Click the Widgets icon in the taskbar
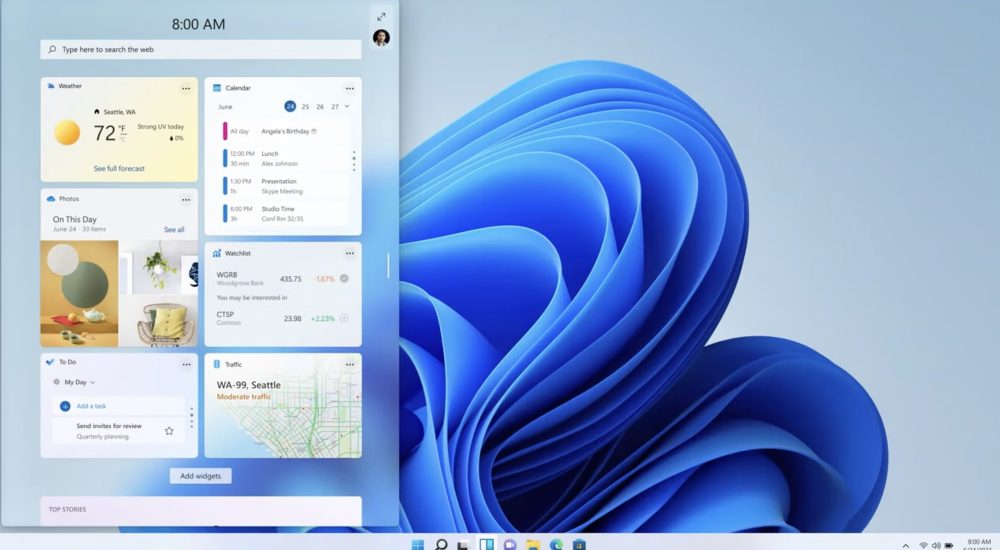1000x550 pixels. click(x=486, y=545)
